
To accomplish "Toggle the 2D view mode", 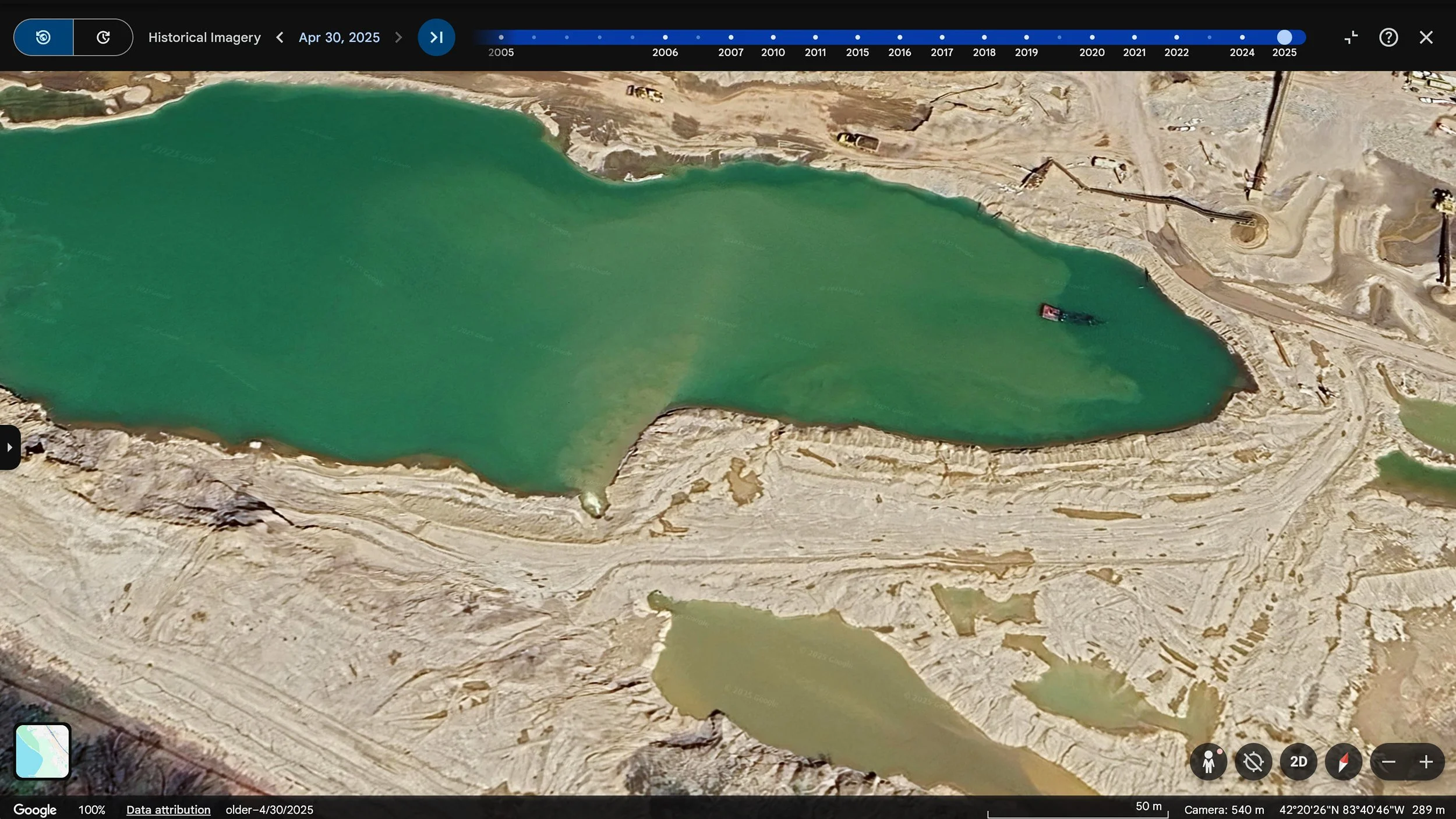I will coord(1298,761).
